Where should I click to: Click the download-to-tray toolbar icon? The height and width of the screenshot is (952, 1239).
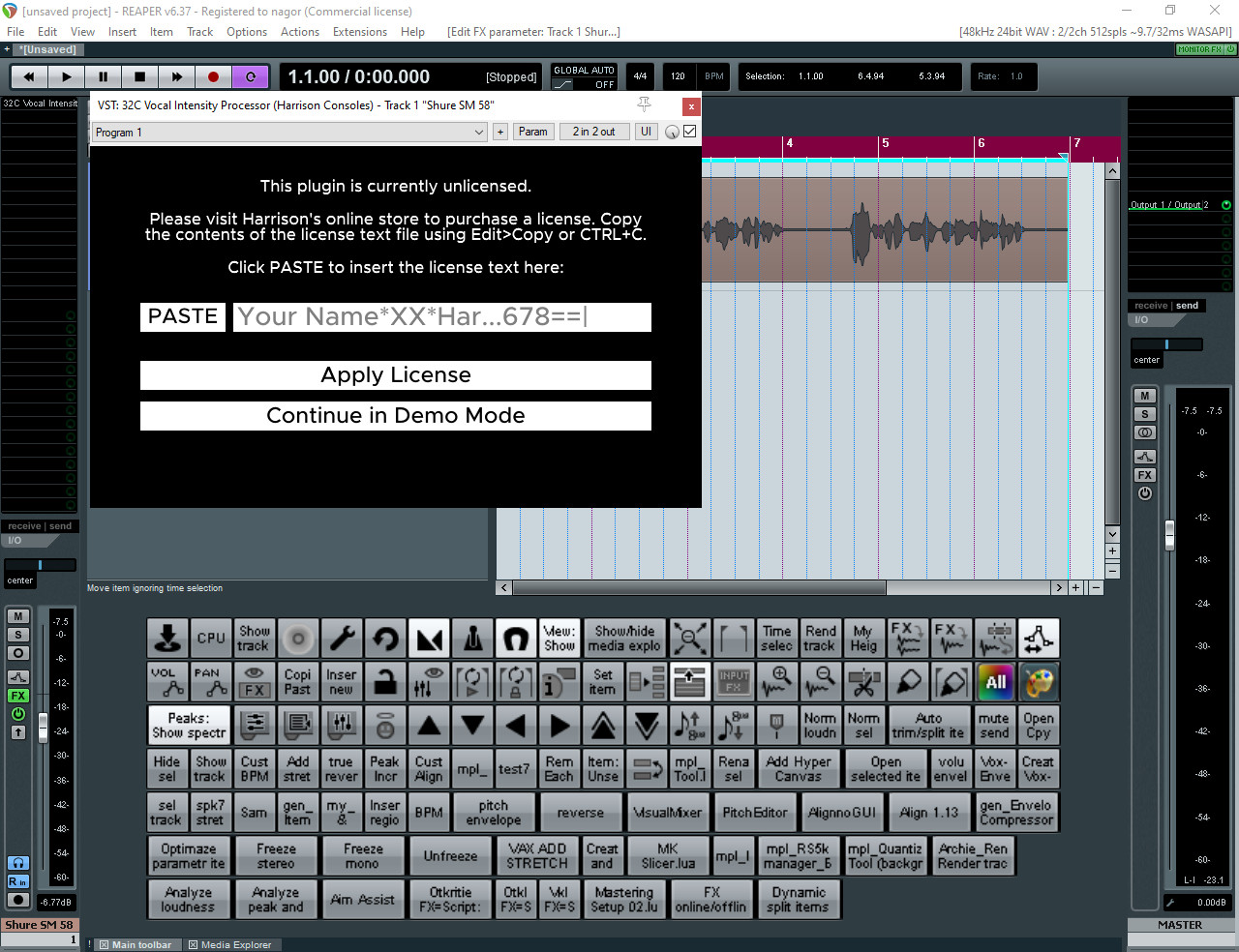[167, 639]
